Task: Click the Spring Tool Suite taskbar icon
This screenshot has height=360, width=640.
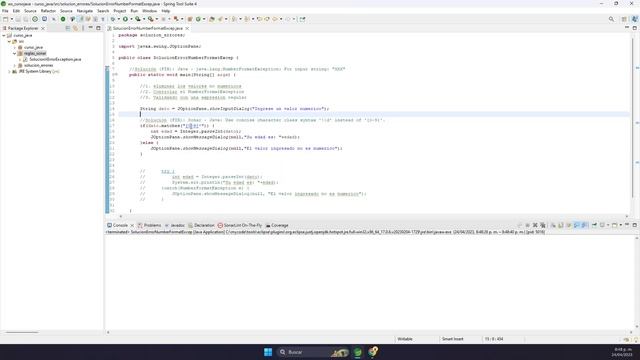Action: pos(358,352)
